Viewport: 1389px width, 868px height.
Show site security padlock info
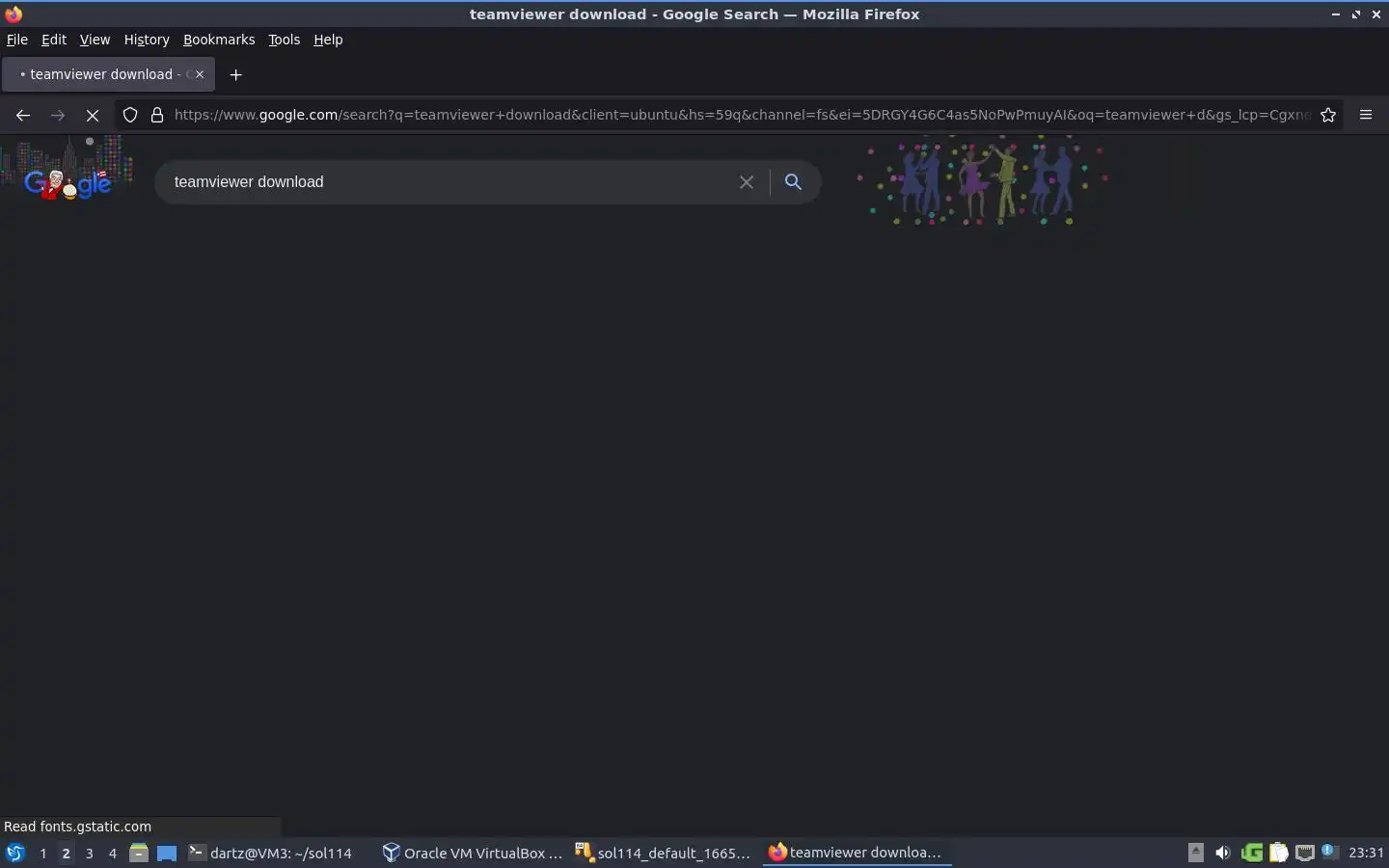(x=157, y=115)
